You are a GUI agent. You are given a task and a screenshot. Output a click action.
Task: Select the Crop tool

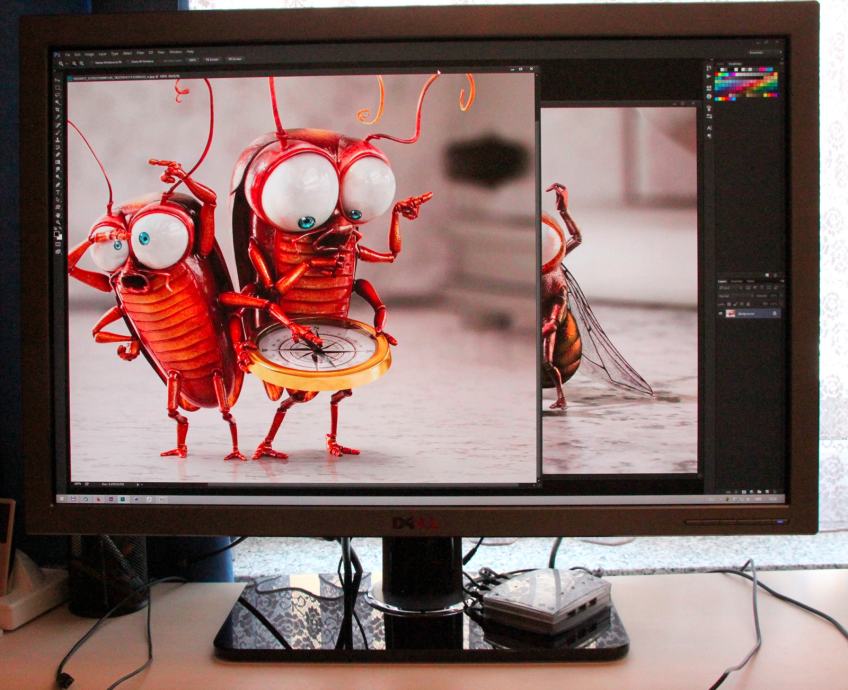(57, 110)
